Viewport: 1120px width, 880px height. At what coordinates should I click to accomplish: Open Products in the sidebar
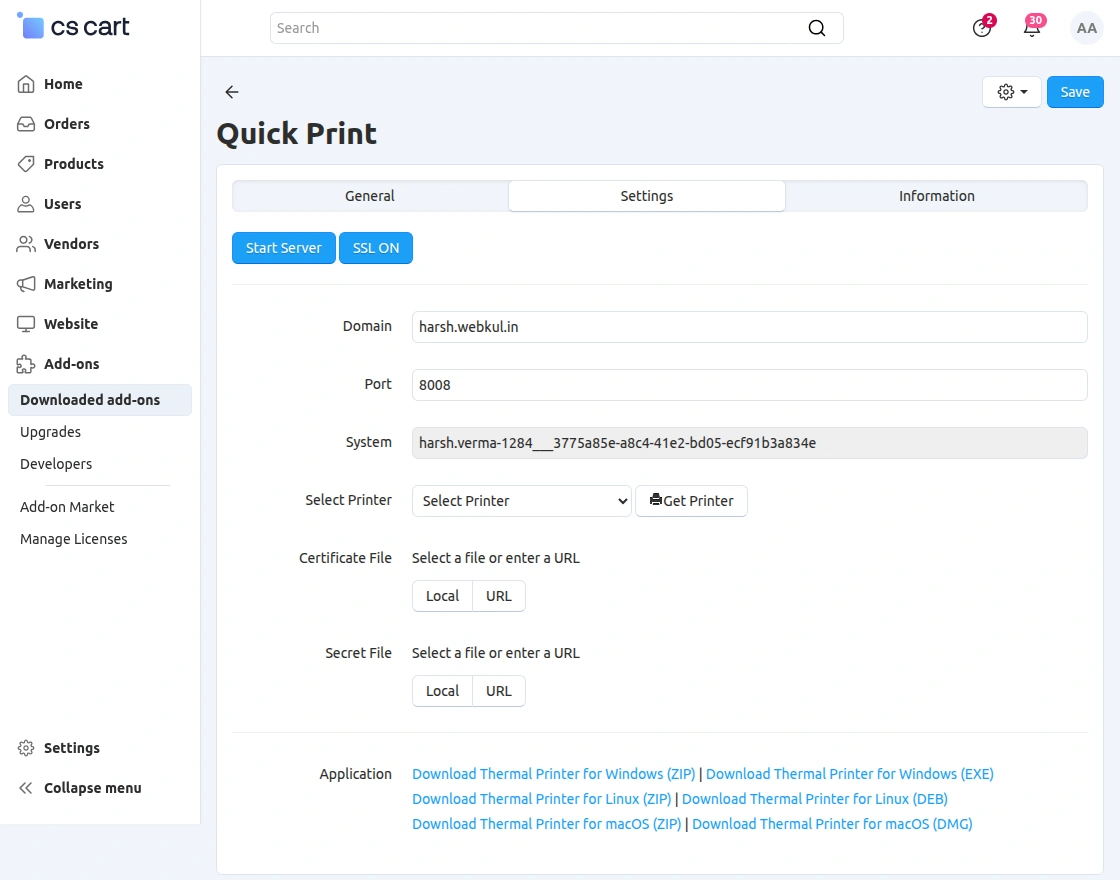[74, 164]
